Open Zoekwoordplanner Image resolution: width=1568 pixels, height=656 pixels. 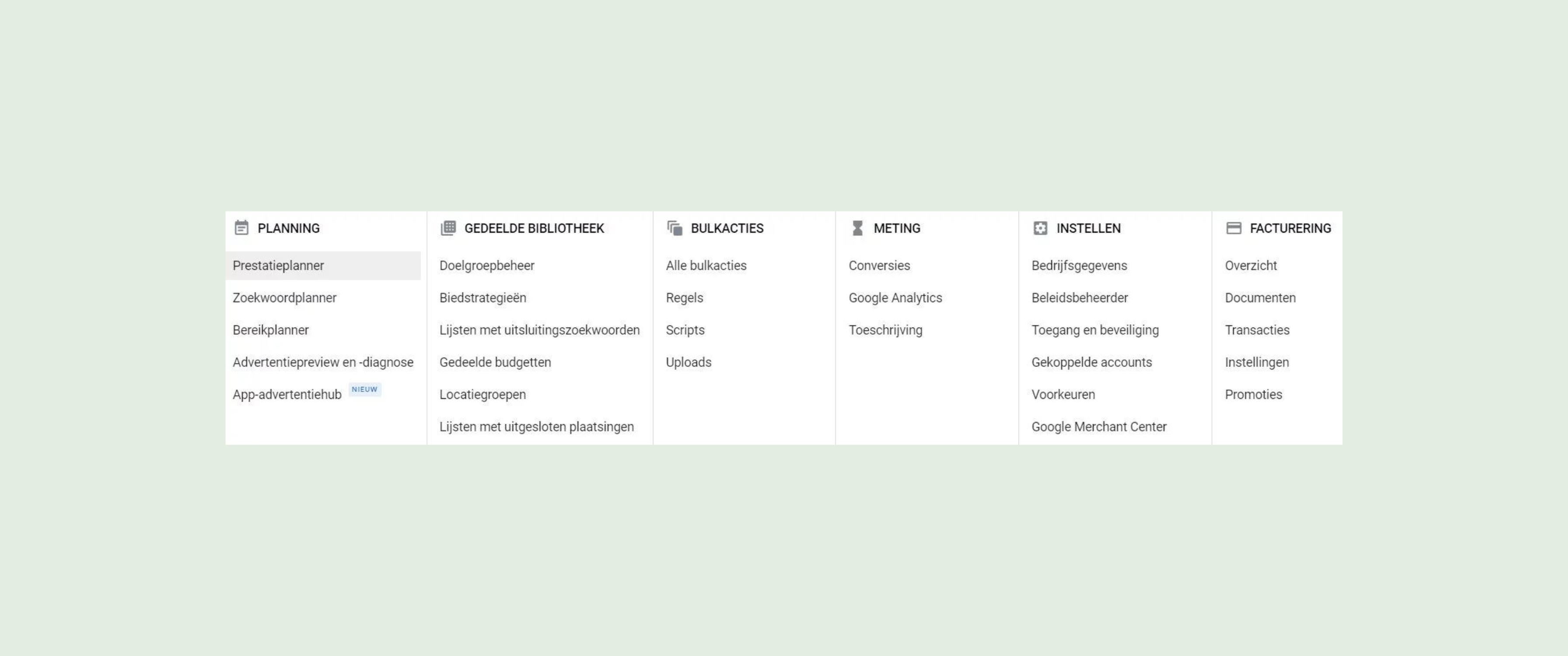[284, 298]
